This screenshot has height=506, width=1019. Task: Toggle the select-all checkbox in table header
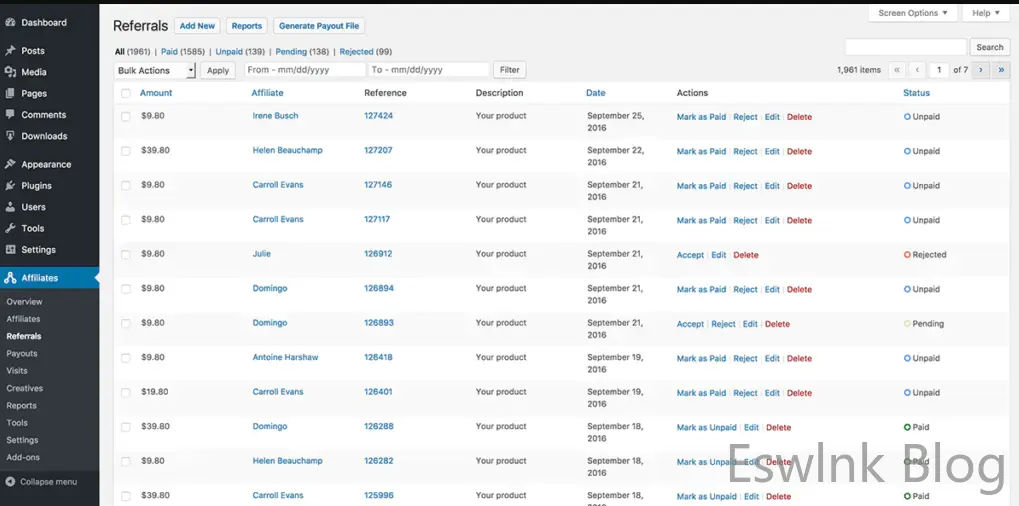pos(126,93)
